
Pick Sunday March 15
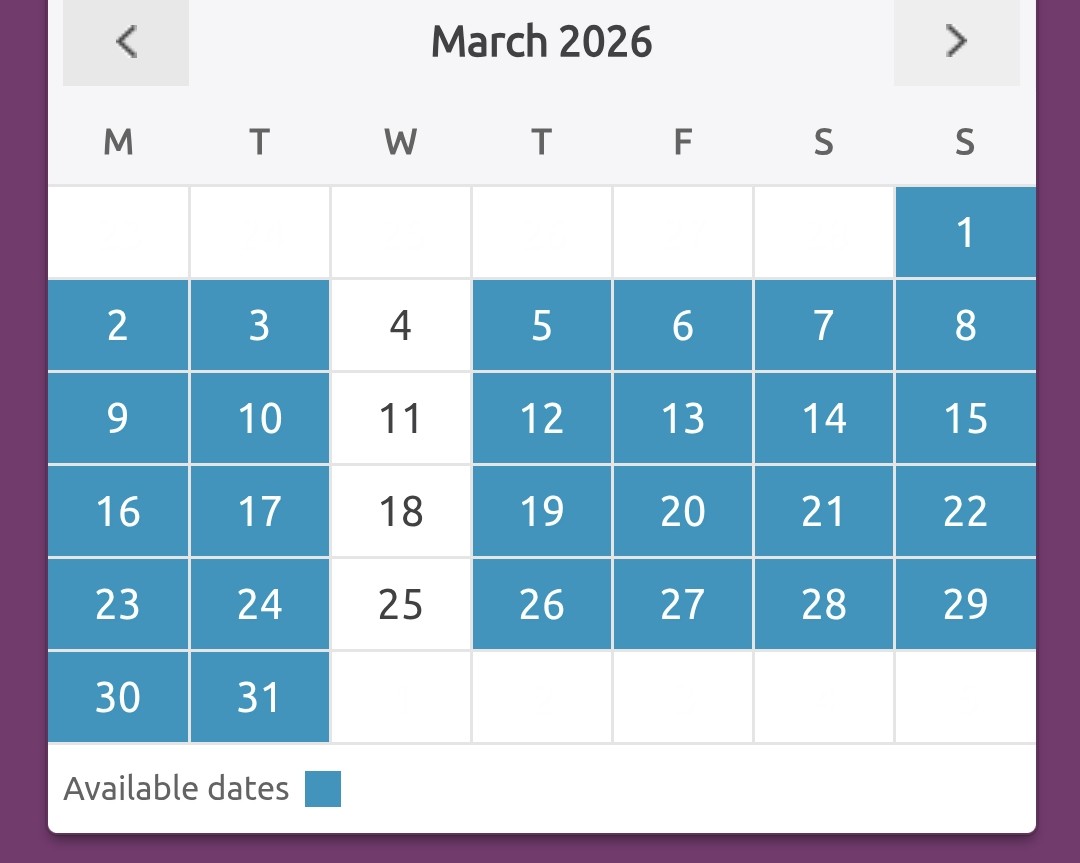click(x=965, y=418)
